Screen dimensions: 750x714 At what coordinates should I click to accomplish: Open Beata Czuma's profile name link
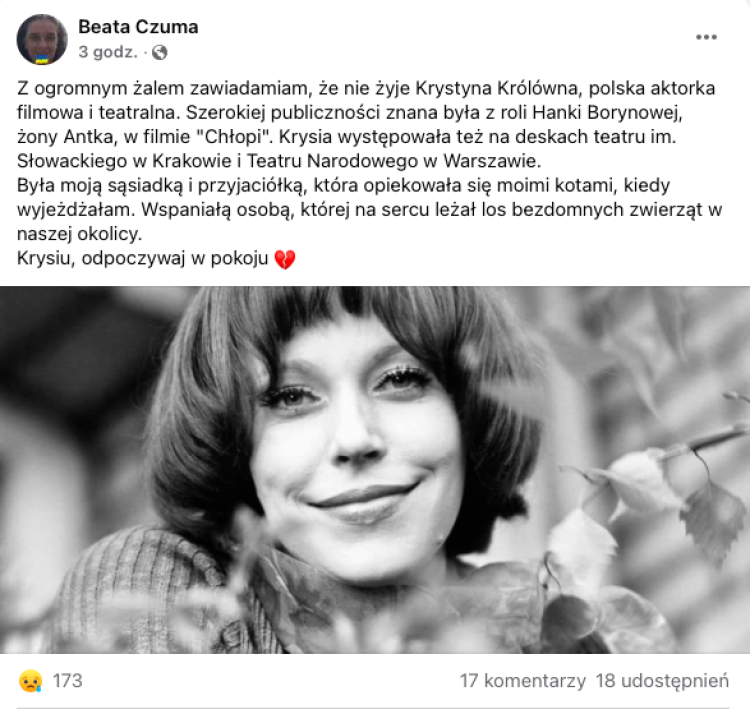[138, 27]
